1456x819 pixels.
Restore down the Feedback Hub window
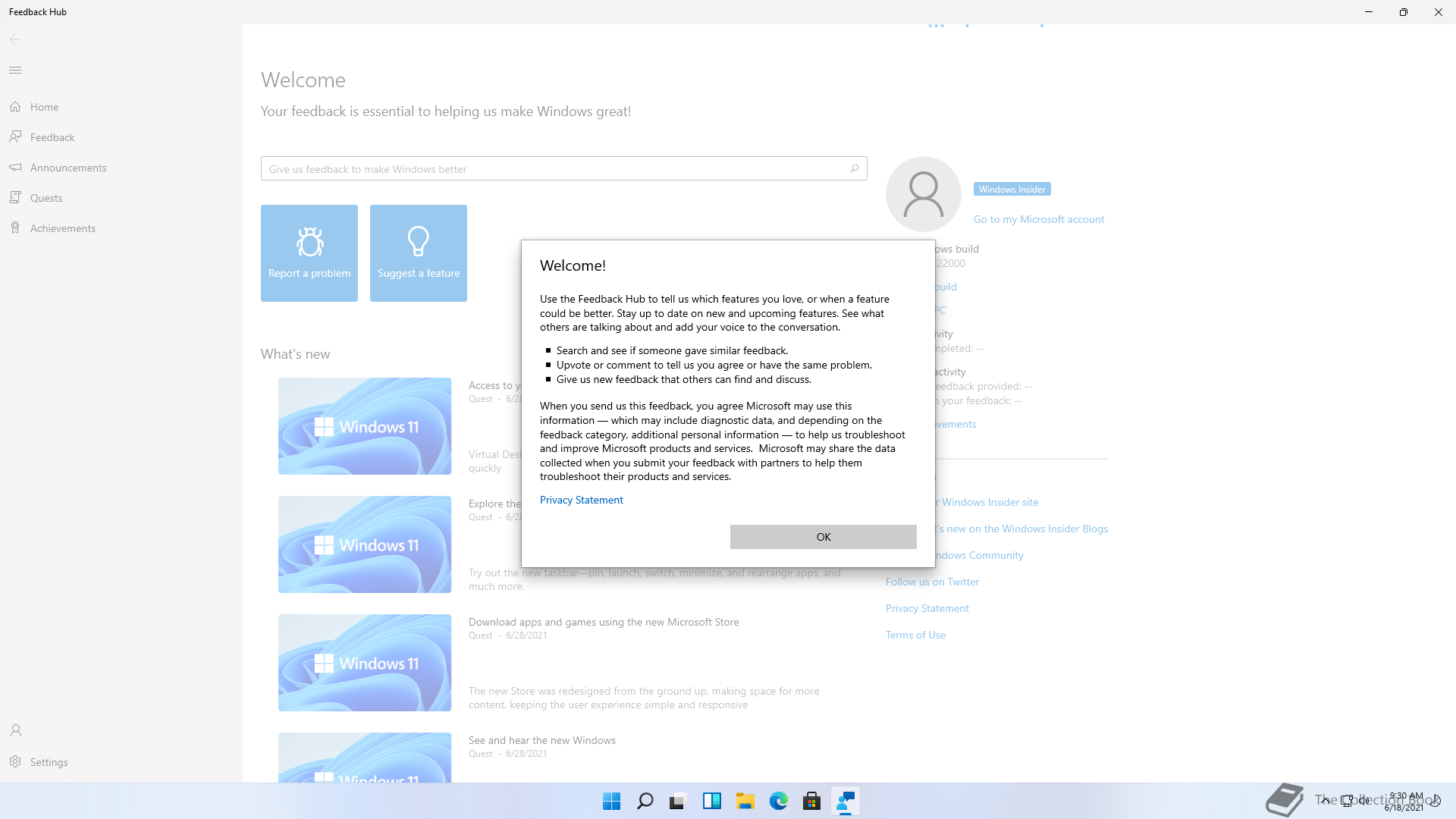coord(1404,12)
